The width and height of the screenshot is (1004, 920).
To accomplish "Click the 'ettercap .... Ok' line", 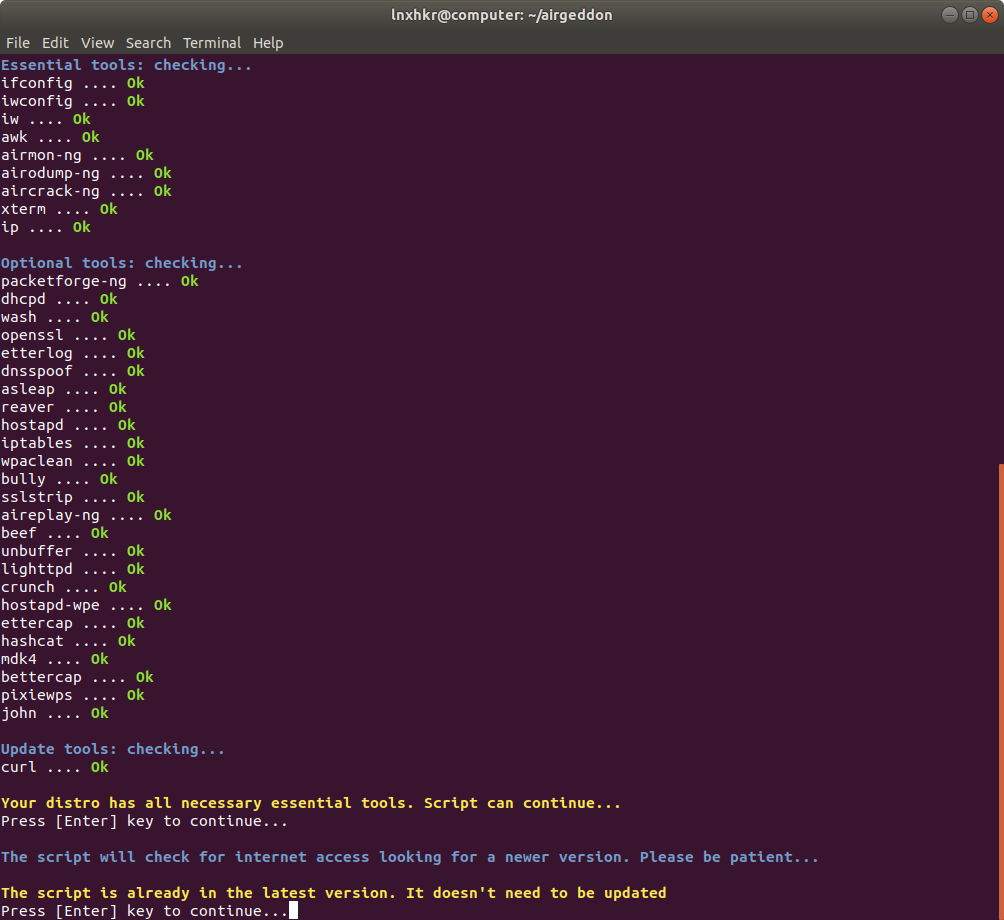I will [72, 623].
